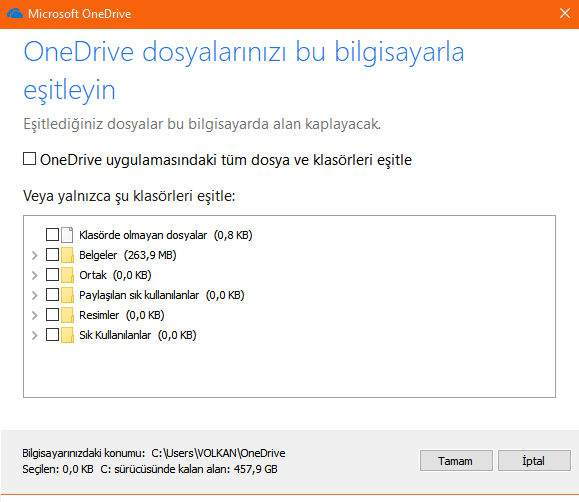Enable sync all OneDrive files and folders checkbox
579x502 pixels.
[30, 159]
